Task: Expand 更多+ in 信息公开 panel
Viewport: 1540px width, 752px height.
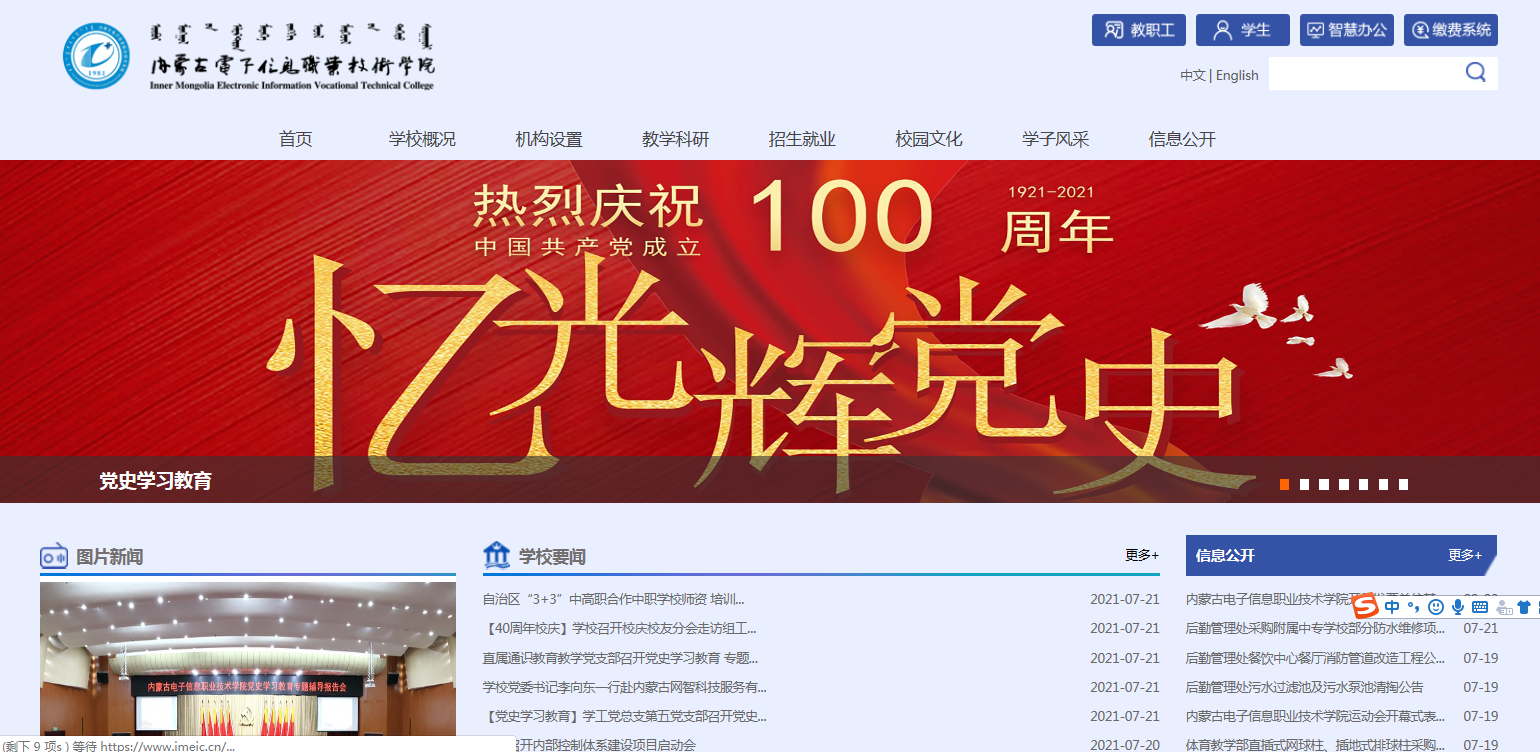Action: pyautogui.click(x=1464, y=555)
